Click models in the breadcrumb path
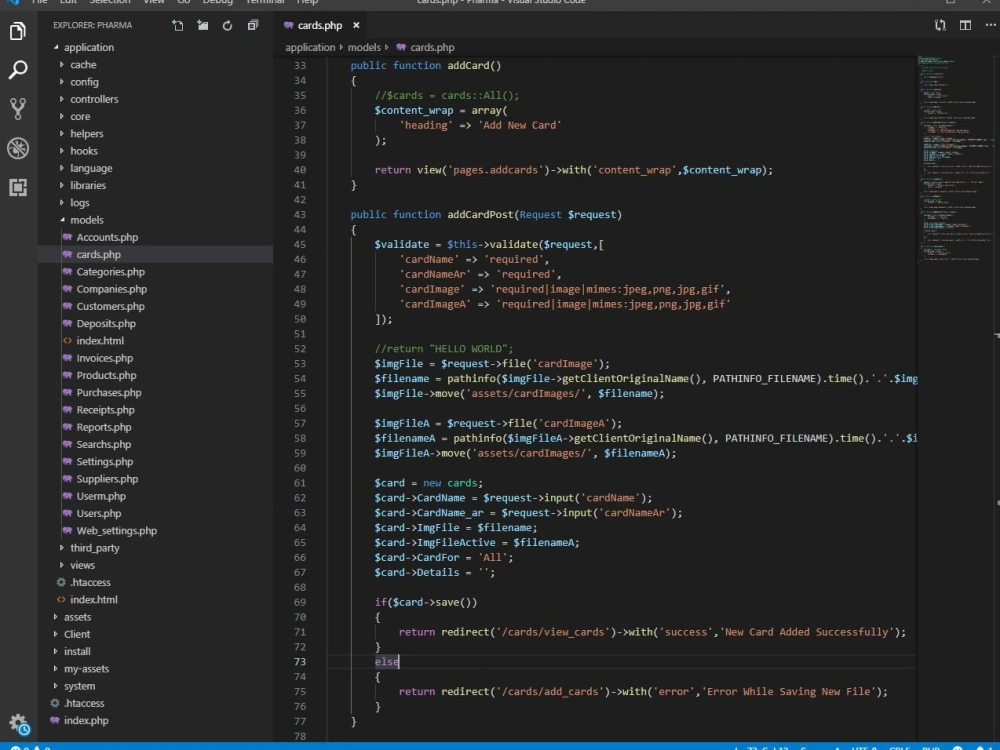1000x750 pixels. pos(364,47)
